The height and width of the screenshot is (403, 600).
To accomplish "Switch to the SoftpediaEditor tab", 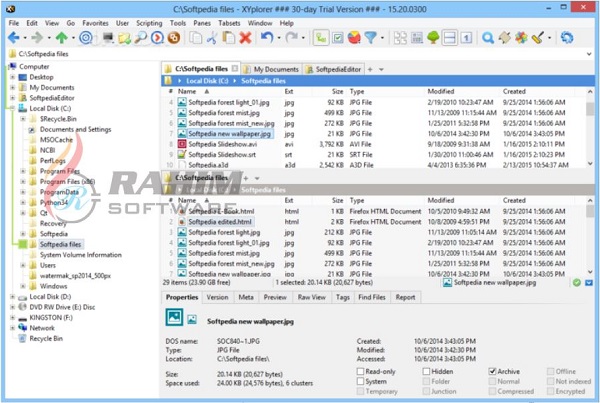I will [334, 69].
